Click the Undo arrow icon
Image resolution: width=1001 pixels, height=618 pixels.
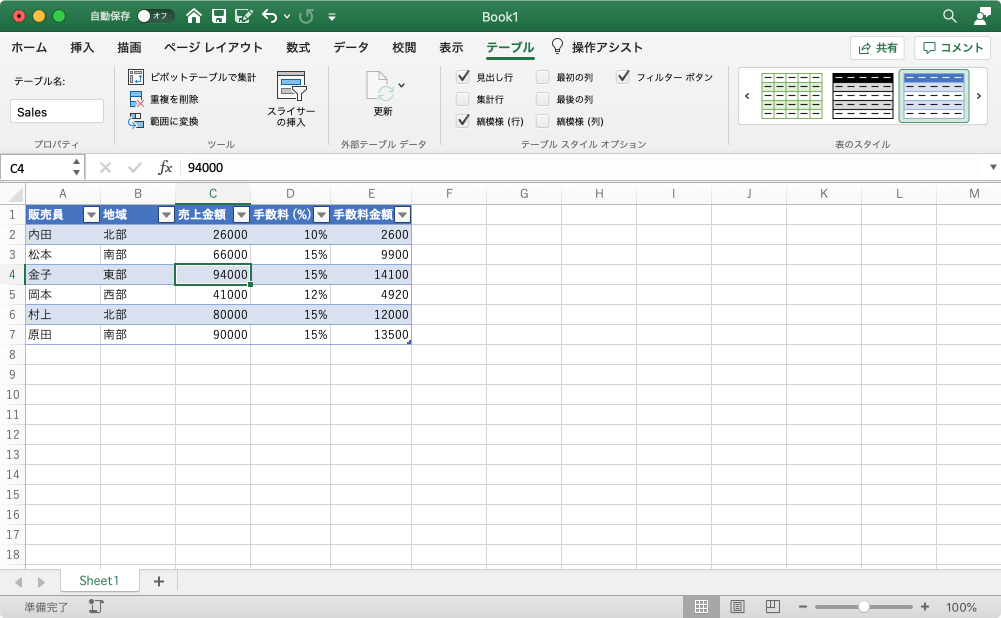tap(269, 16)
